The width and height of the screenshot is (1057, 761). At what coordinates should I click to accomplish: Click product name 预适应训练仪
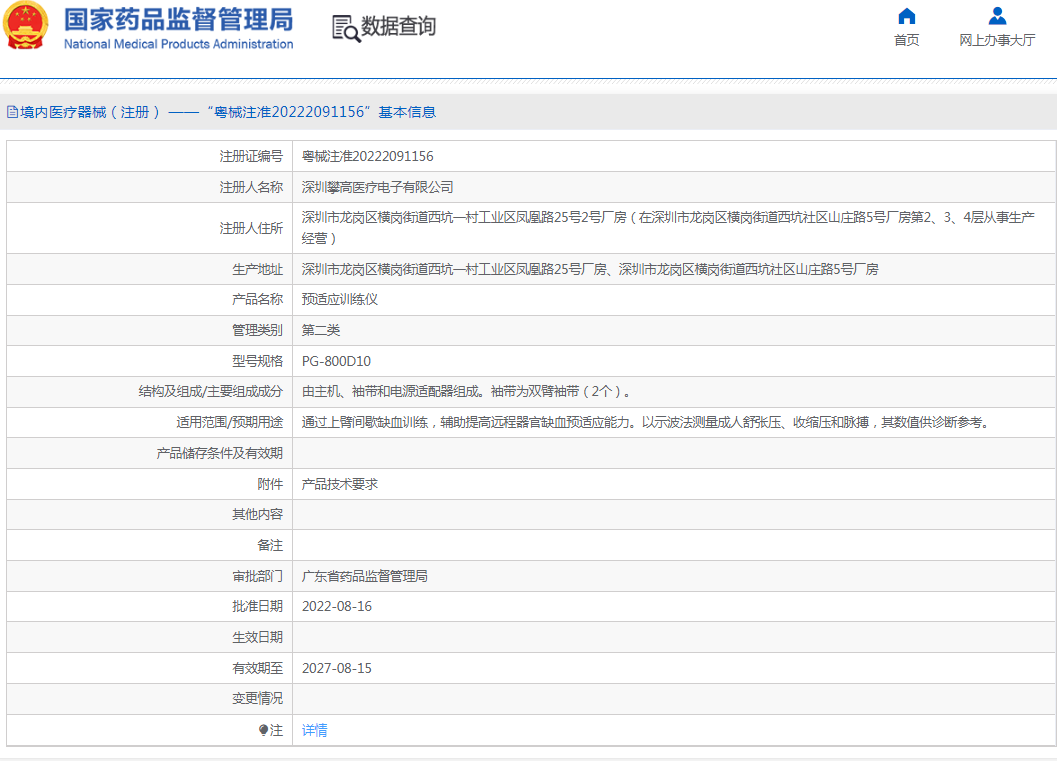pos(339,299)
